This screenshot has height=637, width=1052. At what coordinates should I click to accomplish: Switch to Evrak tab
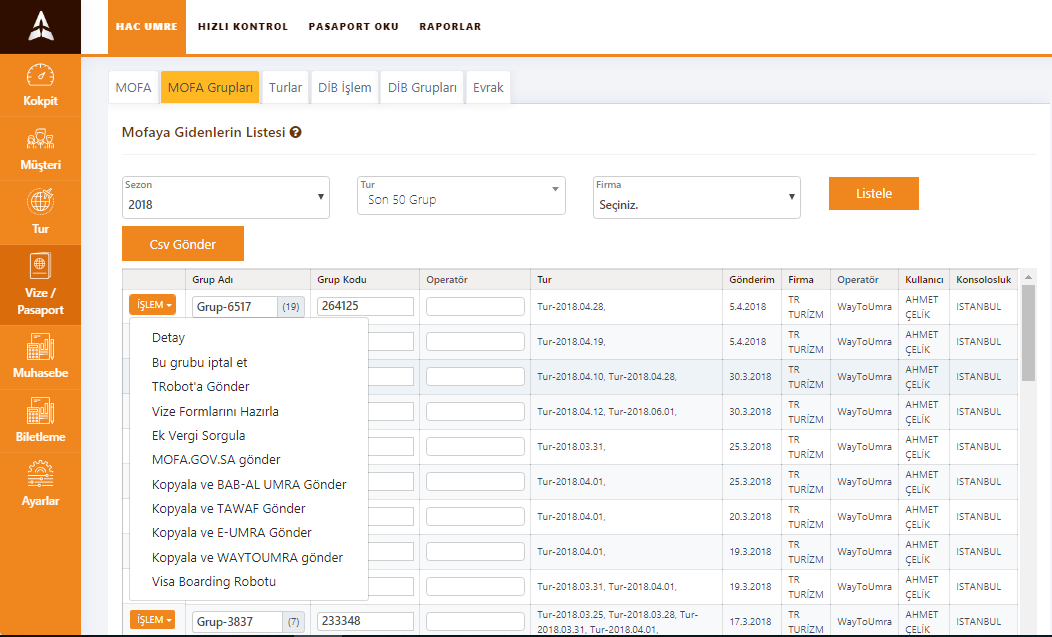click(x=488, y=87)
